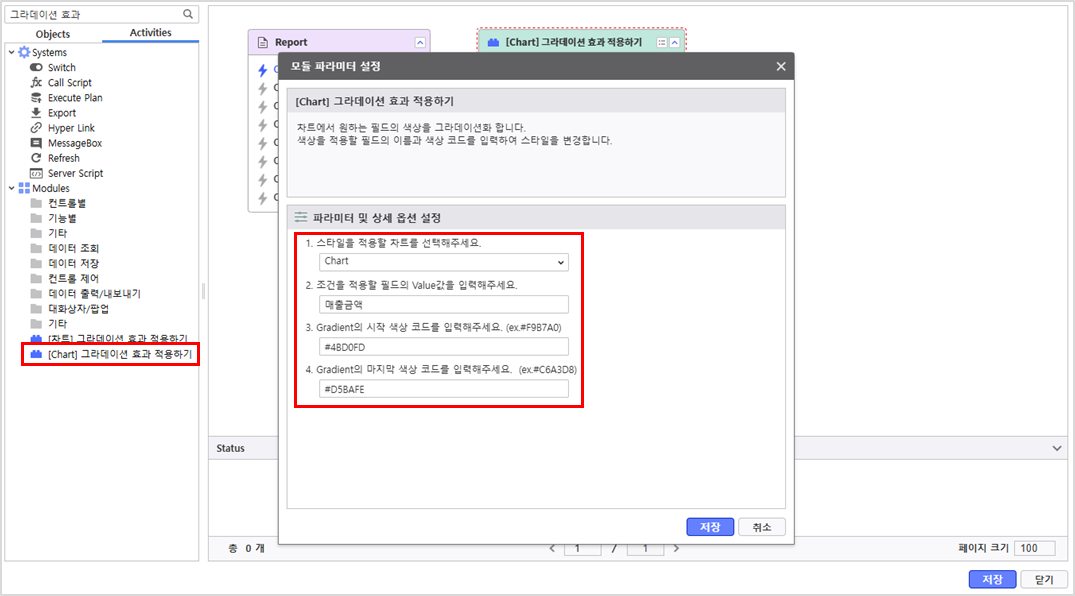Click the Server Script code icon
Screen dimensions: 1075x596
pyautogui.click(x=36, y=173)
